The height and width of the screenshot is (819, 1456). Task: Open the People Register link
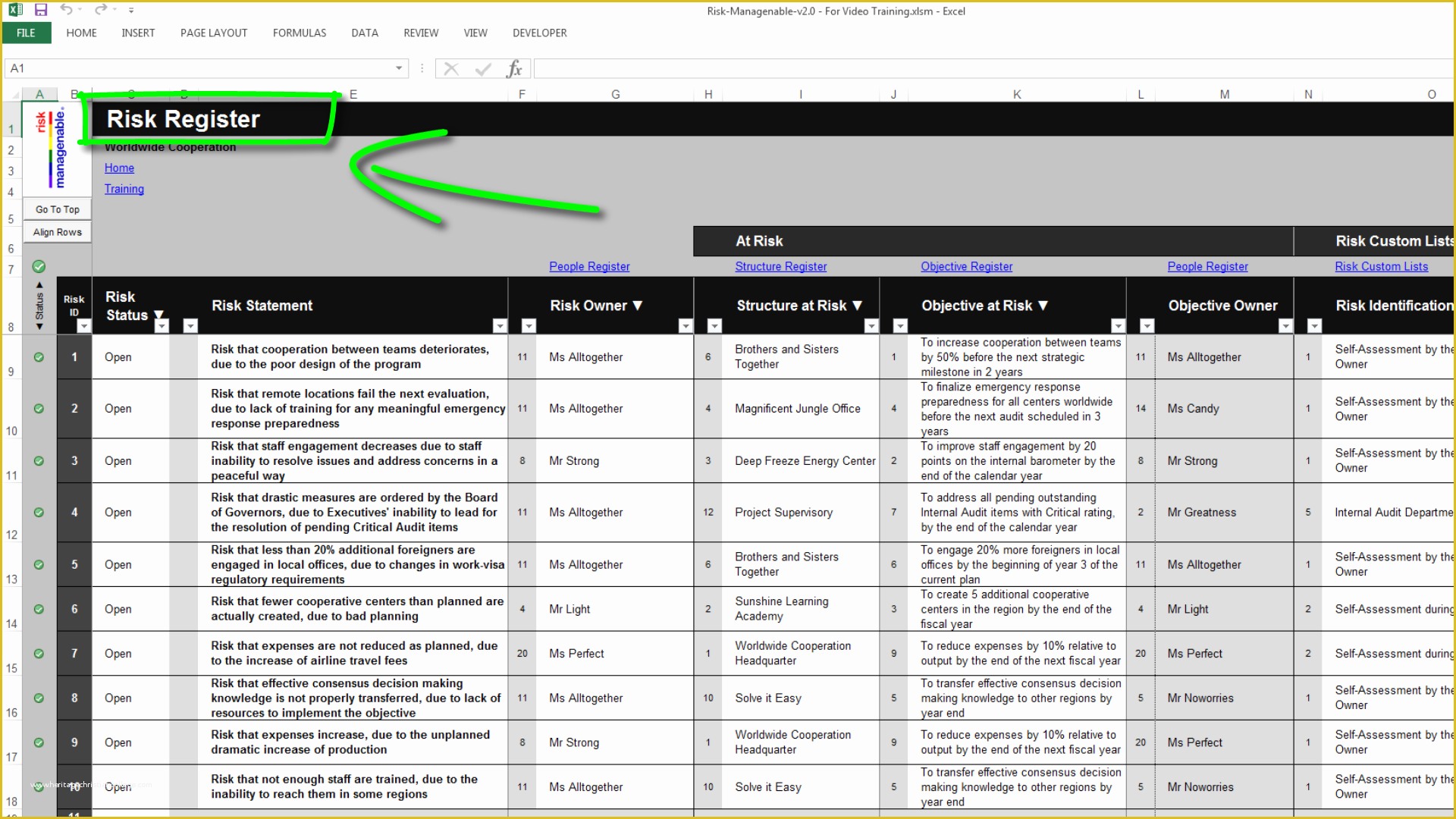(589, 266)
